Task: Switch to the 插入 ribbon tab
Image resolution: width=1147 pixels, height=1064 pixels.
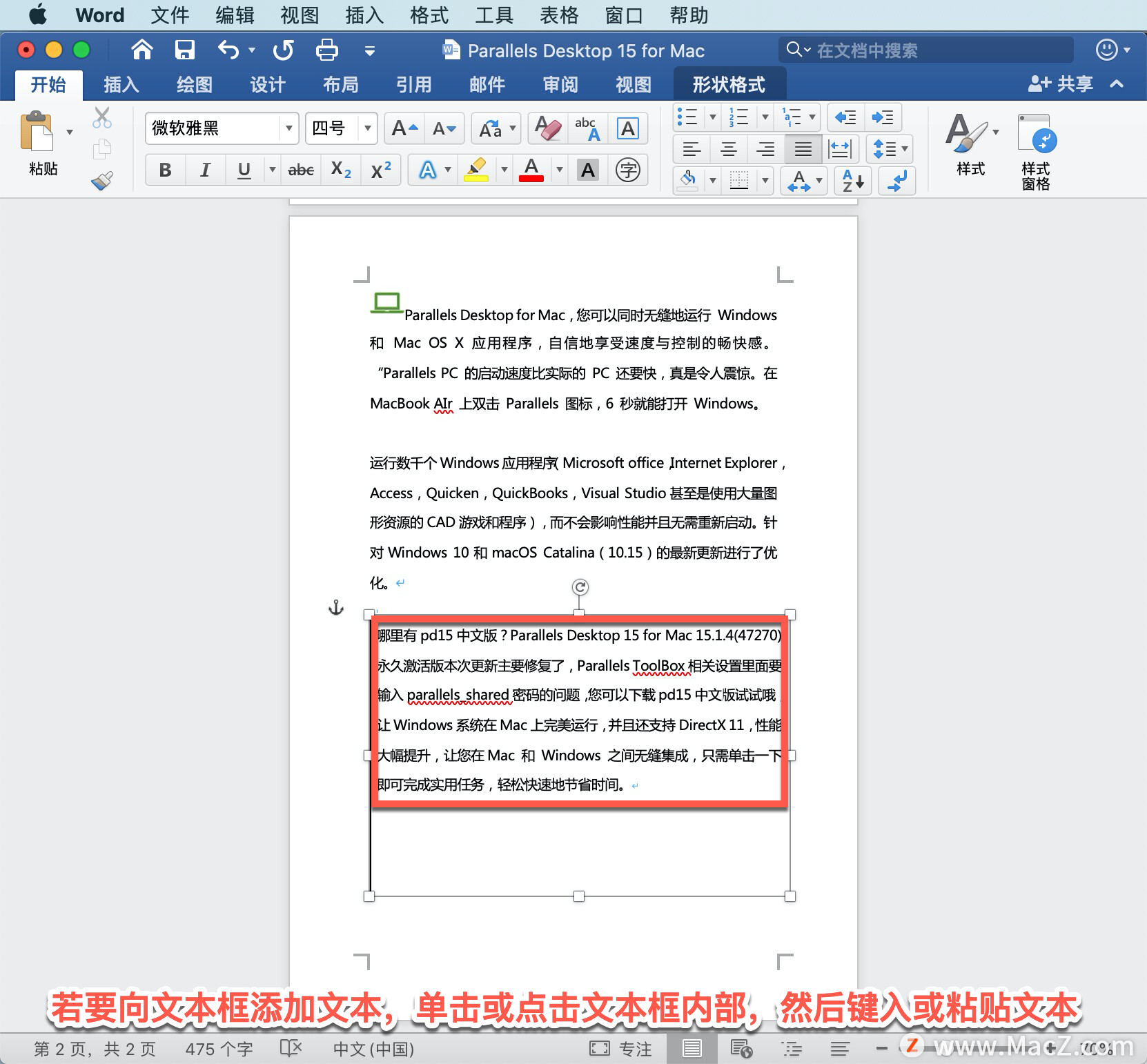Action: click(121, 85)
